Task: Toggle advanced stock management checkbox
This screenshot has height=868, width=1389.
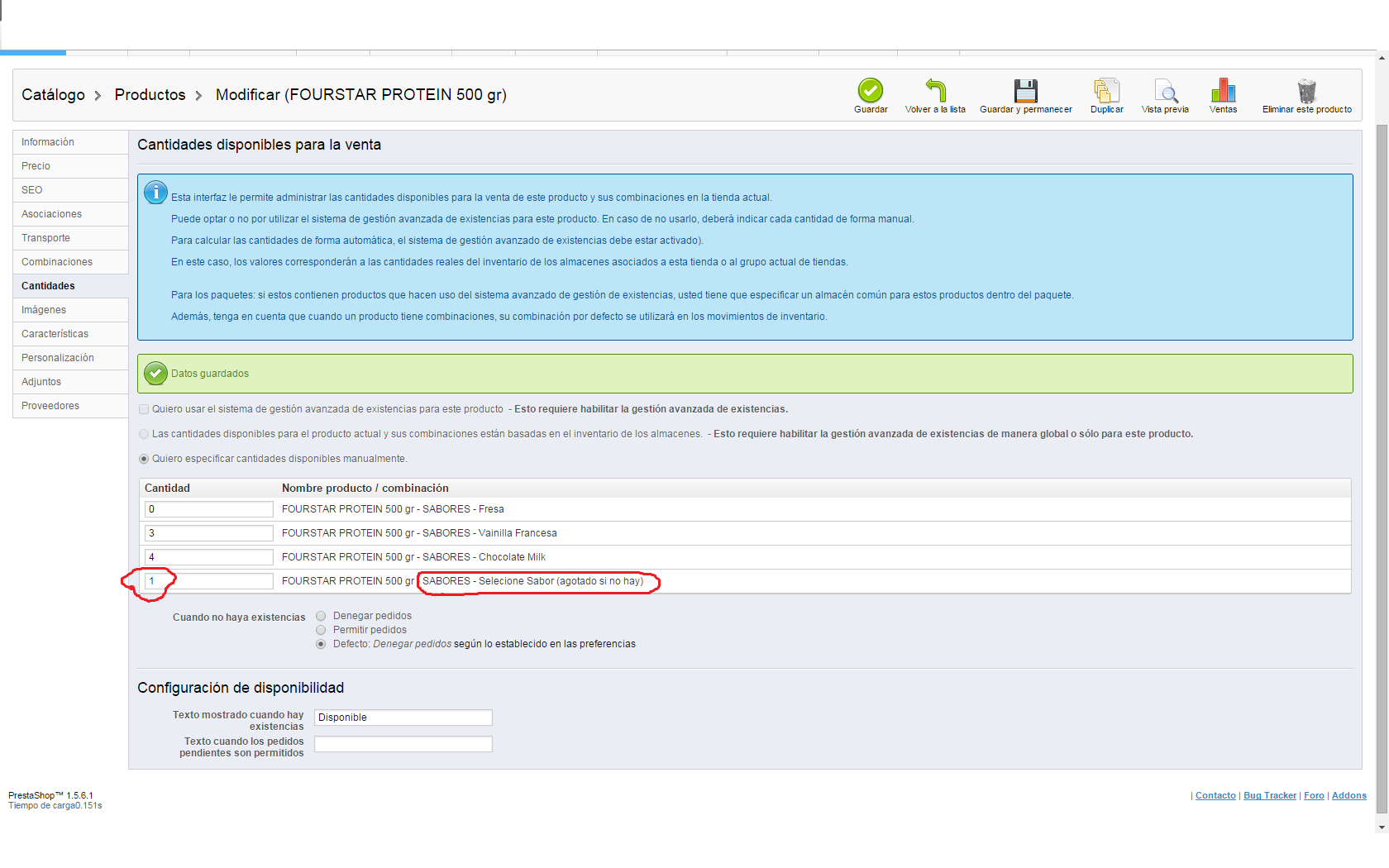Action: 144,409
